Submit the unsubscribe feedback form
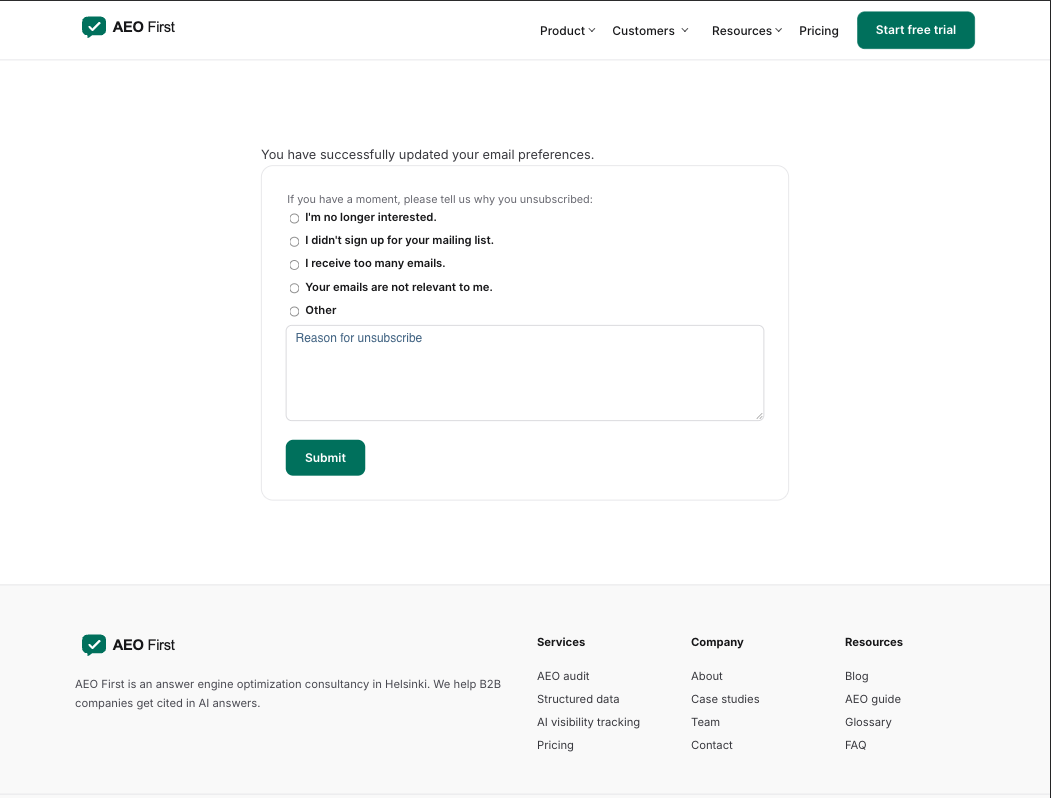The height and width of the screenshot is (798, 1051). coord(325,458)
